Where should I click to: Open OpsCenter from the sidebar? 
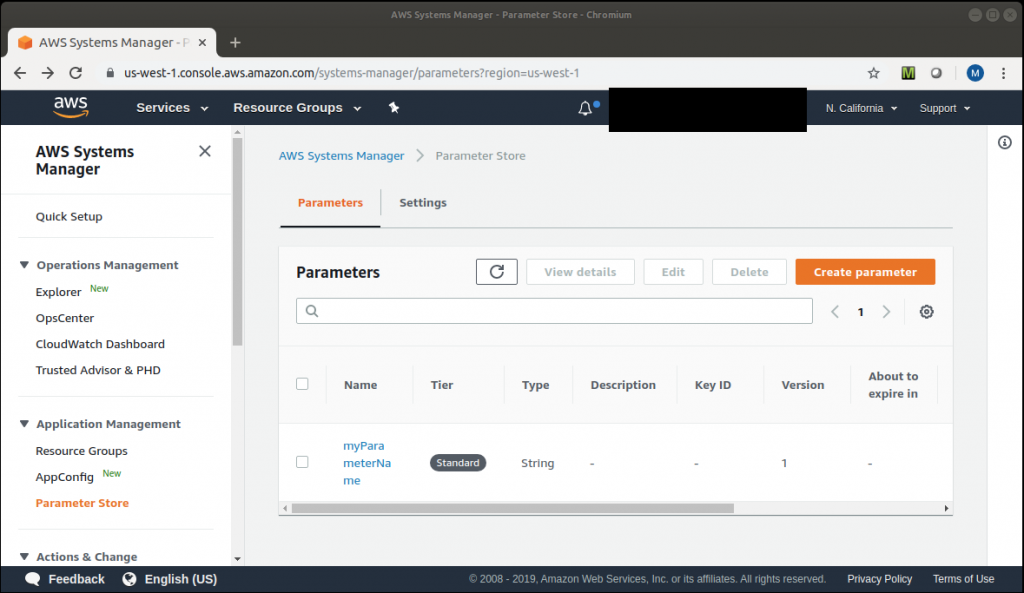[65, 318]
